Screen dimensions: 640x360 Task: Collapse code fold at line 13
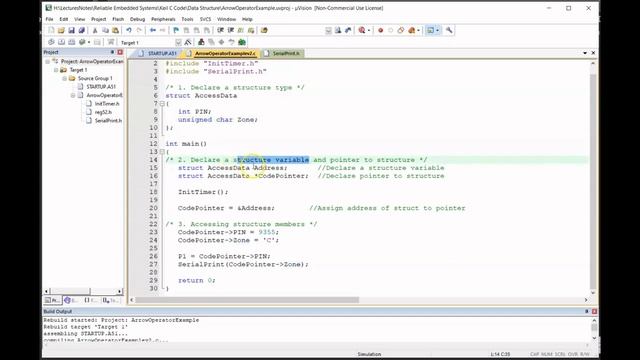tap(162, 152)
